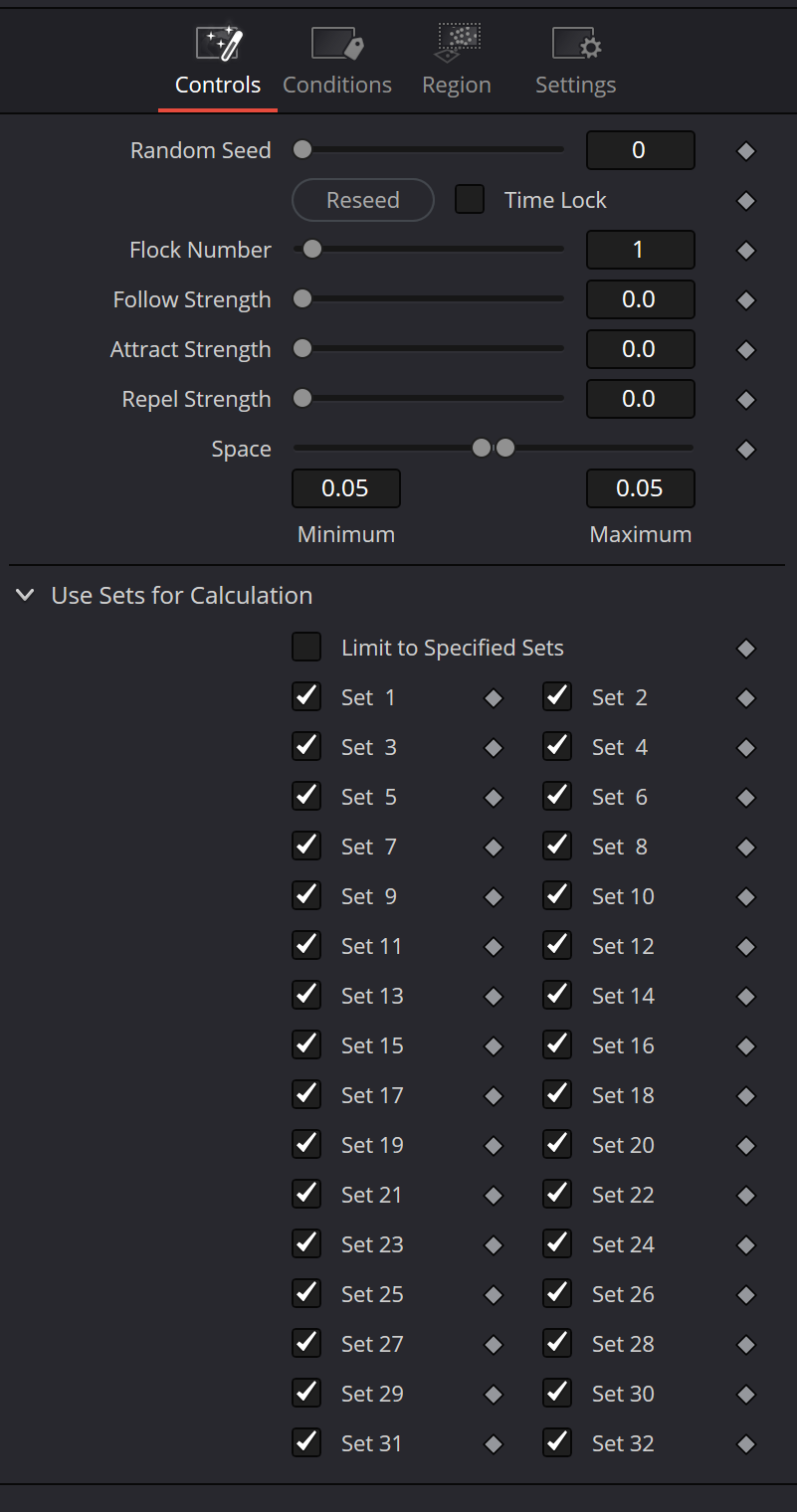The image size is (797, 1512).
Task: Toggle Time Lock keyframe diamond
Action: (746, 201)
